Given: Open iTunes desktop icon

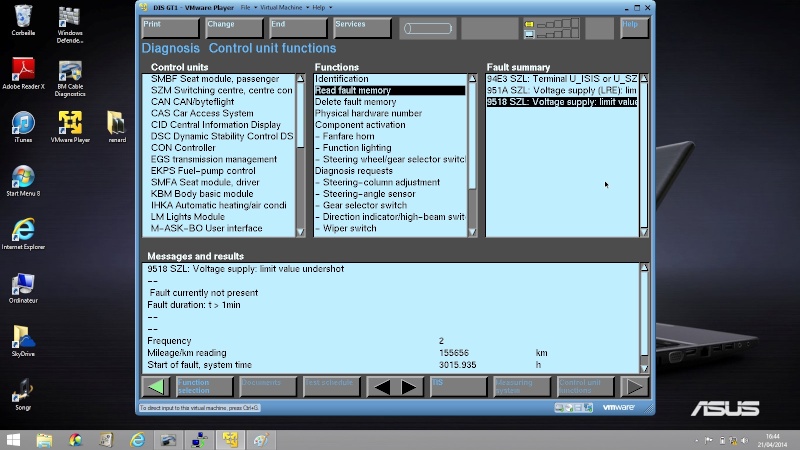Looking at the screenshot, I should (x=23, y=127).
